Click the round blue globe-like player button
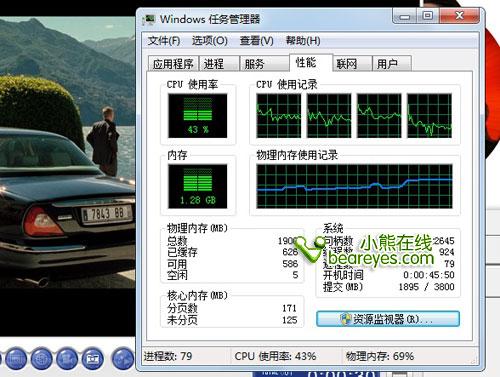 coord(41,359)
